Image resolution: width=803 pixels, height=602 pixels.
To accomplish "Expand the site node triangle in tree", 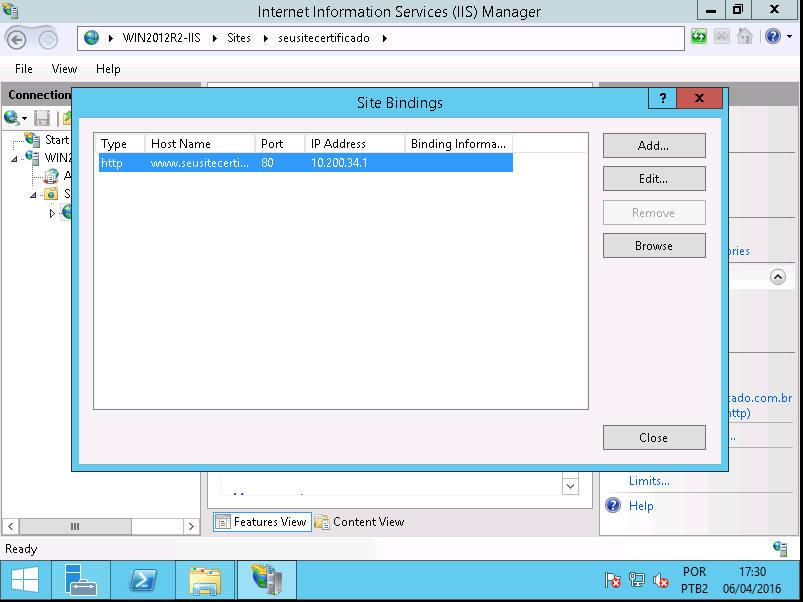I will [x=52, y=213].
